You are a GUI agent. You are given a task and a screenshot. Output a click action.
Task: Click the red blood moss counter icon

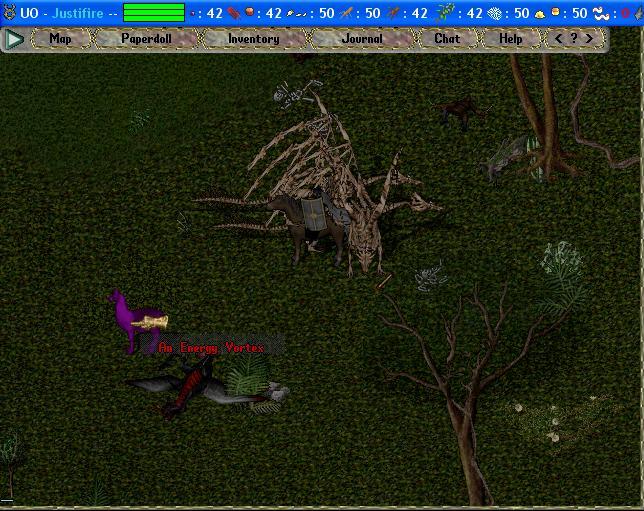(x=233, y=13)
